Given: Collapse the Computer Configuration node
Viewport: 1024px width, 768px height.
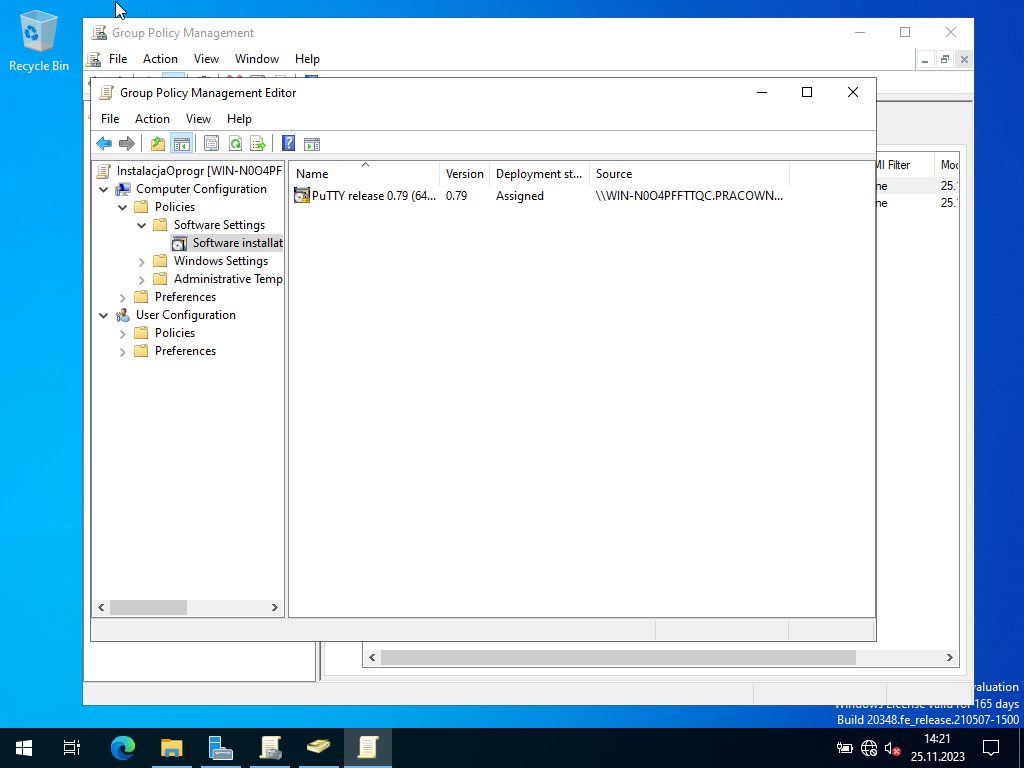Looking at the screenshot, I should (103, 189).
